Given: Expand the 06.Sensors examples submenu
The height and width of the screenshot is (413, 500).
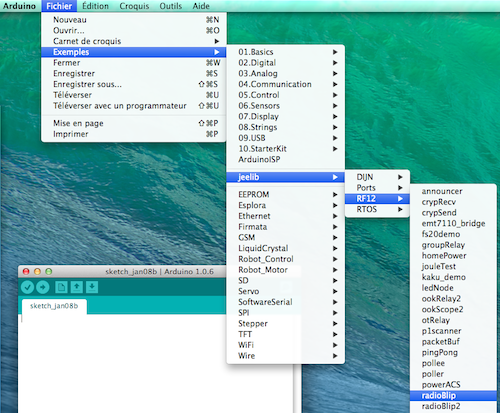Looking at the screenshot, I should point(286,106).
